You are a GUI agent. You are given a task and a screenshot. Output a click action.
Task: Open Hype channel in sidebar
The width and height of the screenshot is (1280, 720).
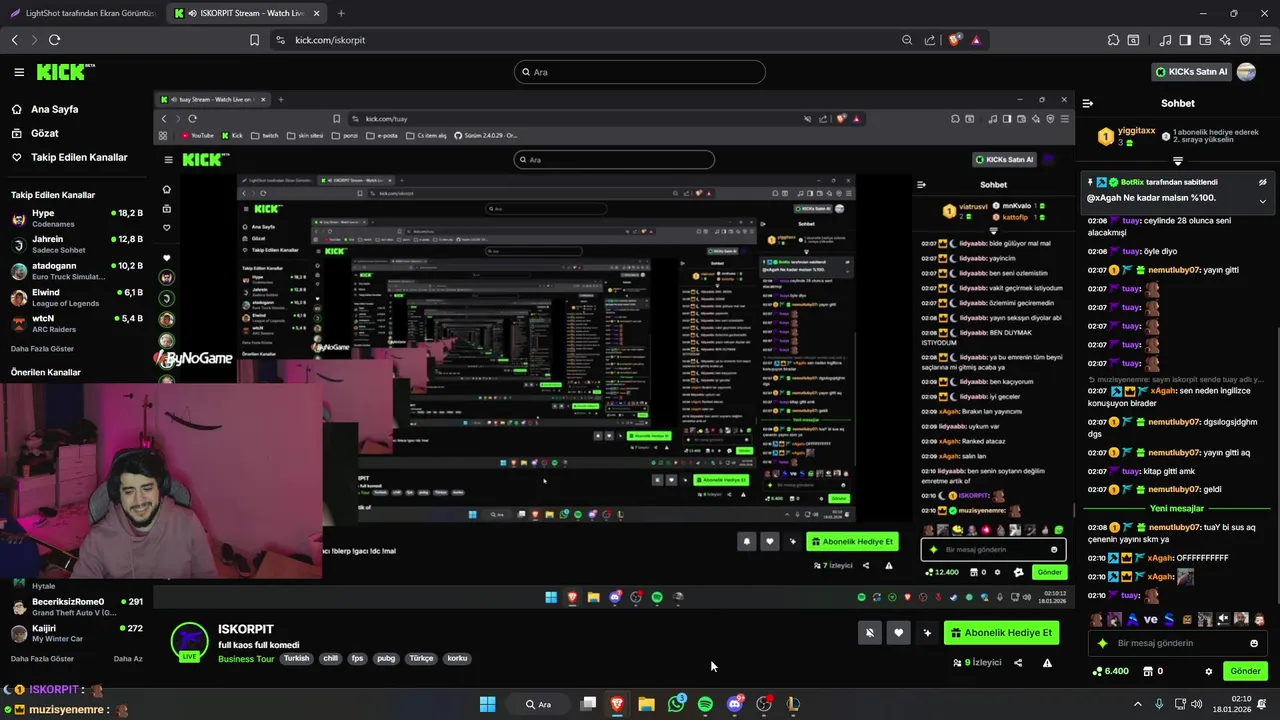tap(77, 218)
